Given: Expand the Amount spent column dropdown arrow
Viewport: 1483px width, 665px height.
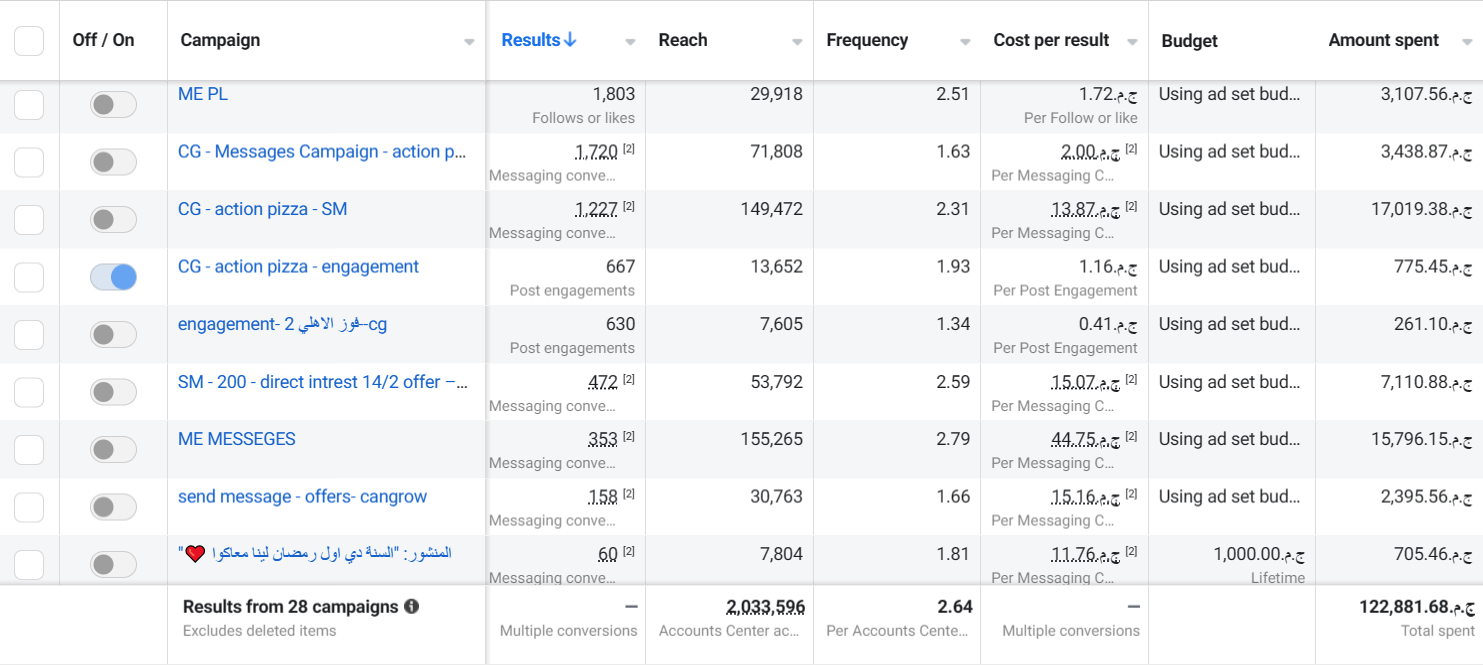Looking at the screenshot, I should coord(1467,42).
